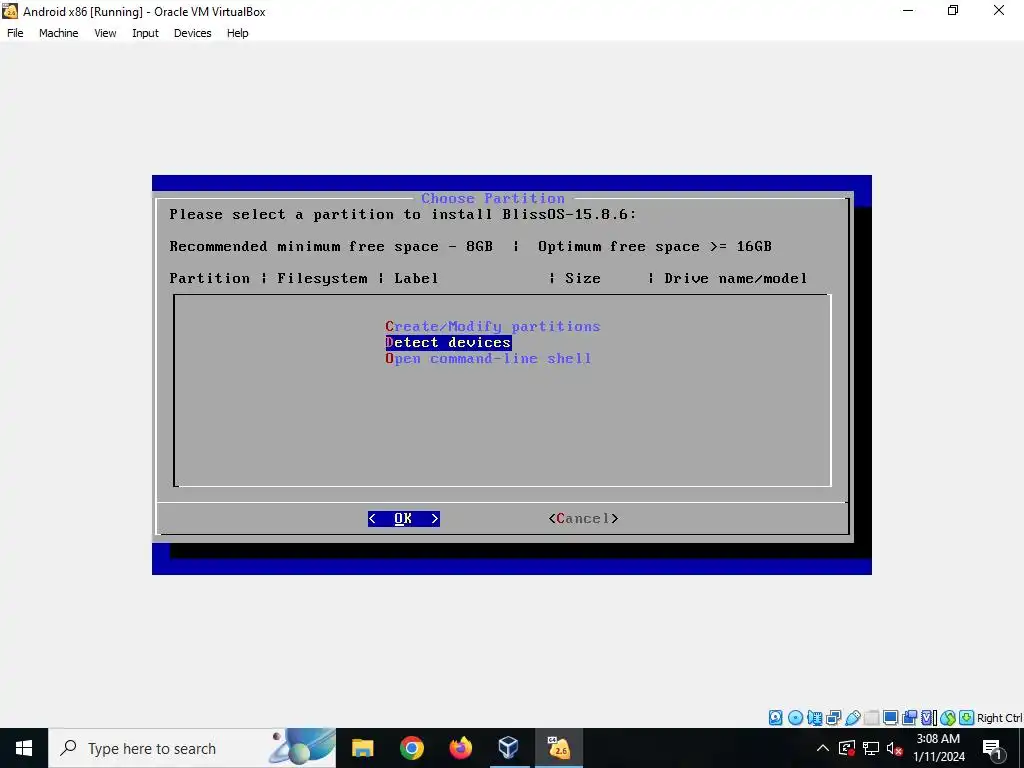Open the View menu
The image size is (1024, 768).
pos(105,33)
